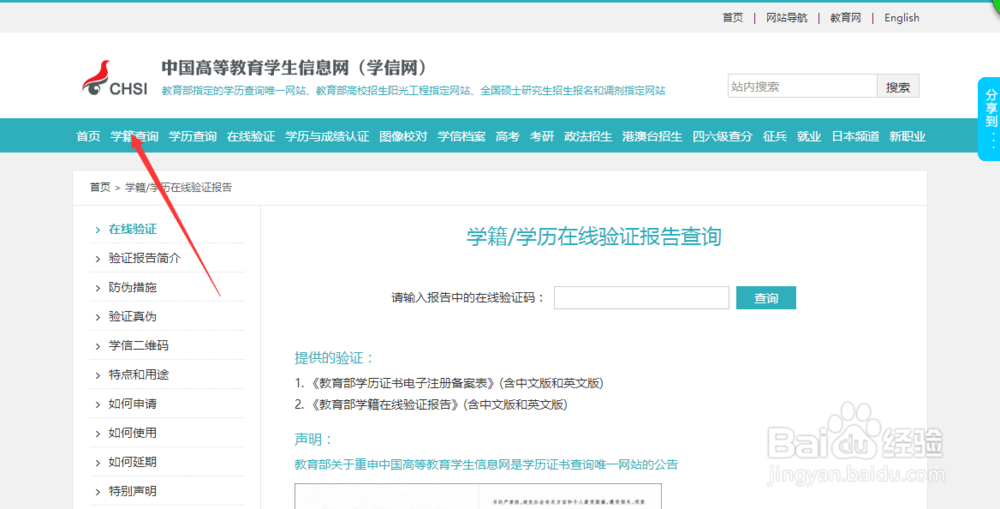Focus the 站内搜索 search field
The width and height of the screenshot is (1000, 509).
click(x=802, y=87)
